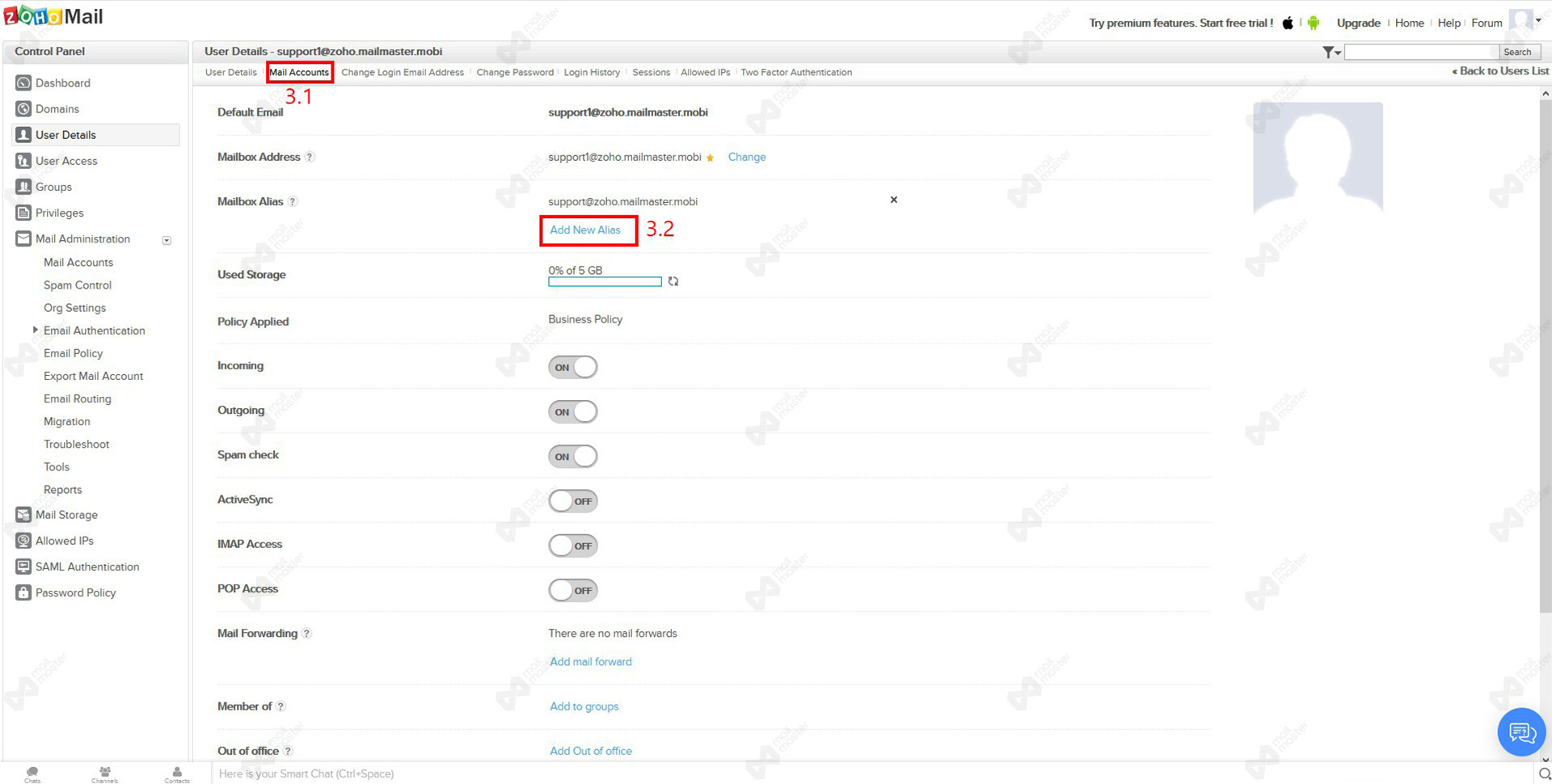Viewport: 1552px width, 784px height.
Task: Open the profile avatar dropdown
Action: (1526, 21)
